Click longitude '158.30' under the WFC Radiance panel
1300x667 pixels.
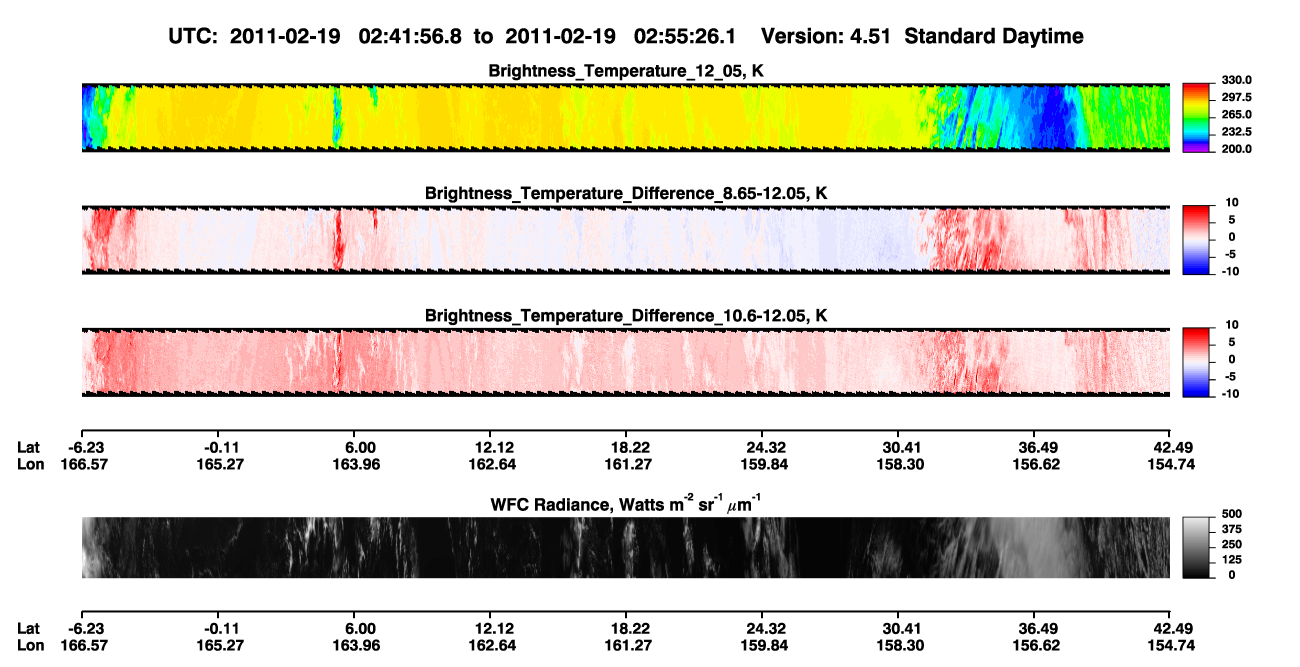(x=899, y=646)
